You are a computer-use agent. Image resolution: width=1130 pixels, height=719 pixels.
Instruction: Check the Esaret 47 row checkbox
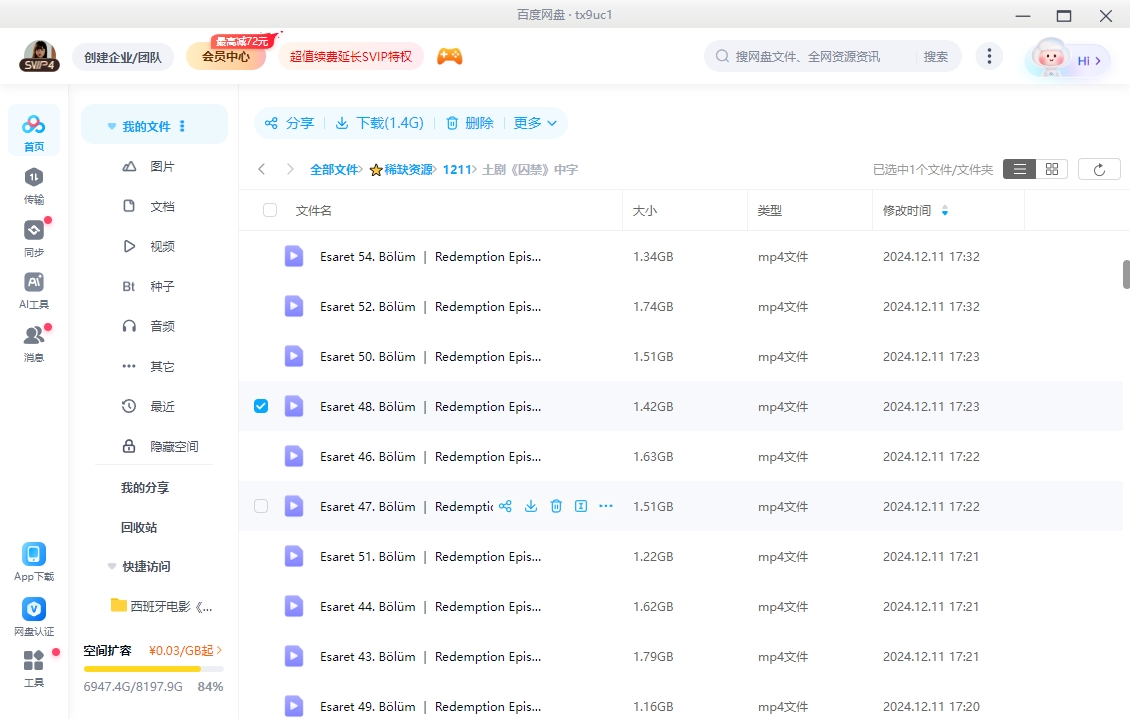261,506
